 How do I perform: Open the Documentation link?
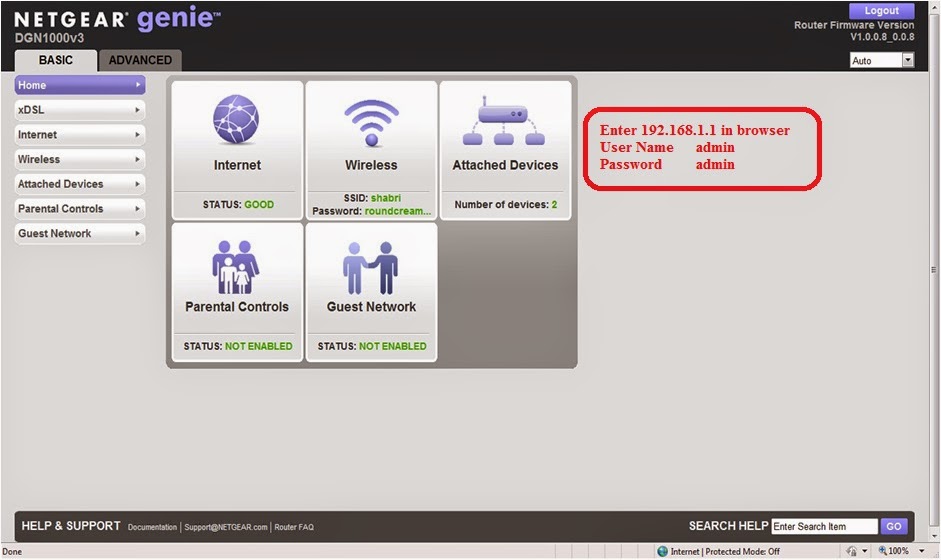(152, 527)
